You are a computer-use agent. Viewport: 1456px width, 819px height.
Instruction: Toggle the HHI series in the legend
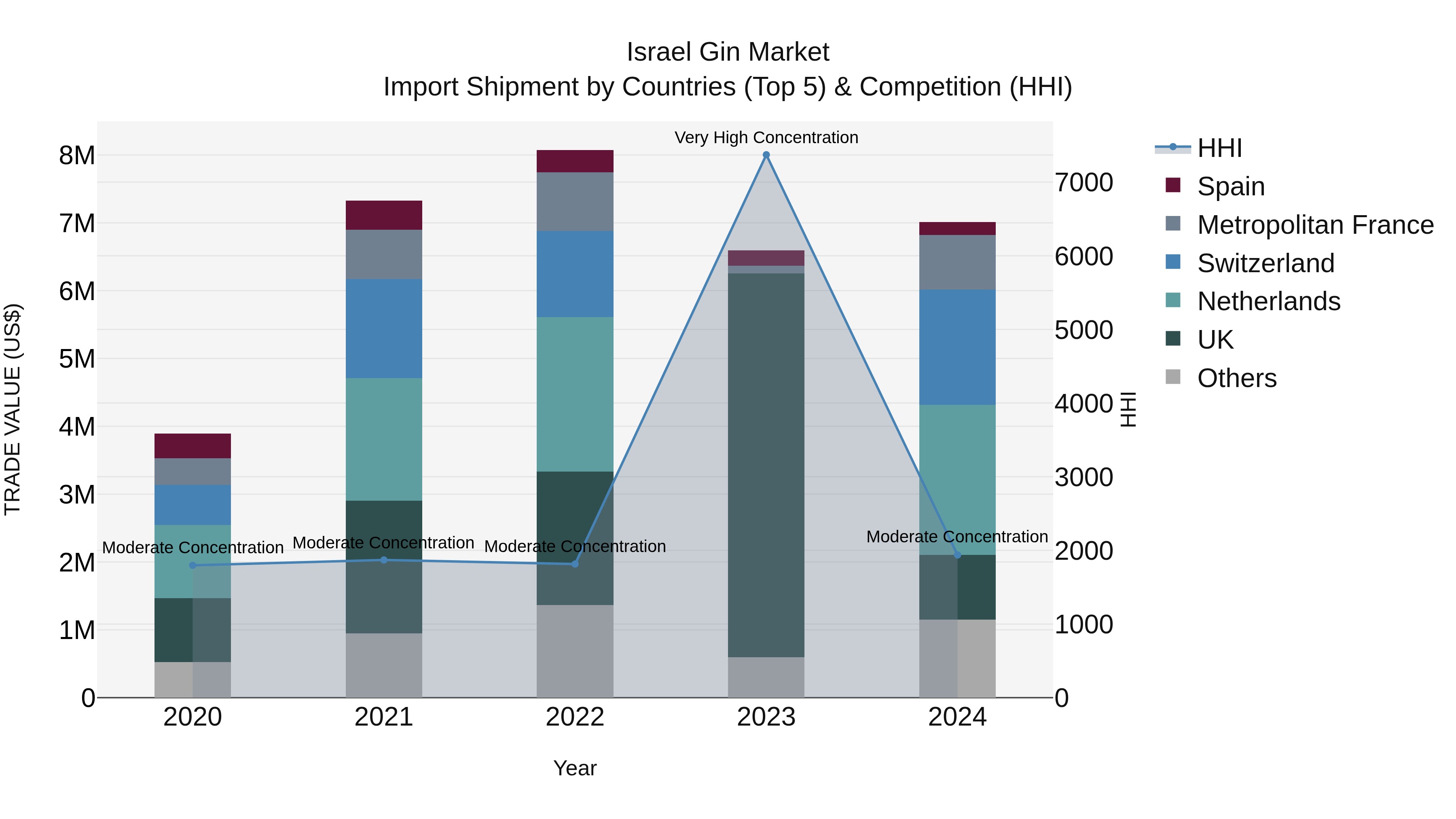click(1198, 148)
